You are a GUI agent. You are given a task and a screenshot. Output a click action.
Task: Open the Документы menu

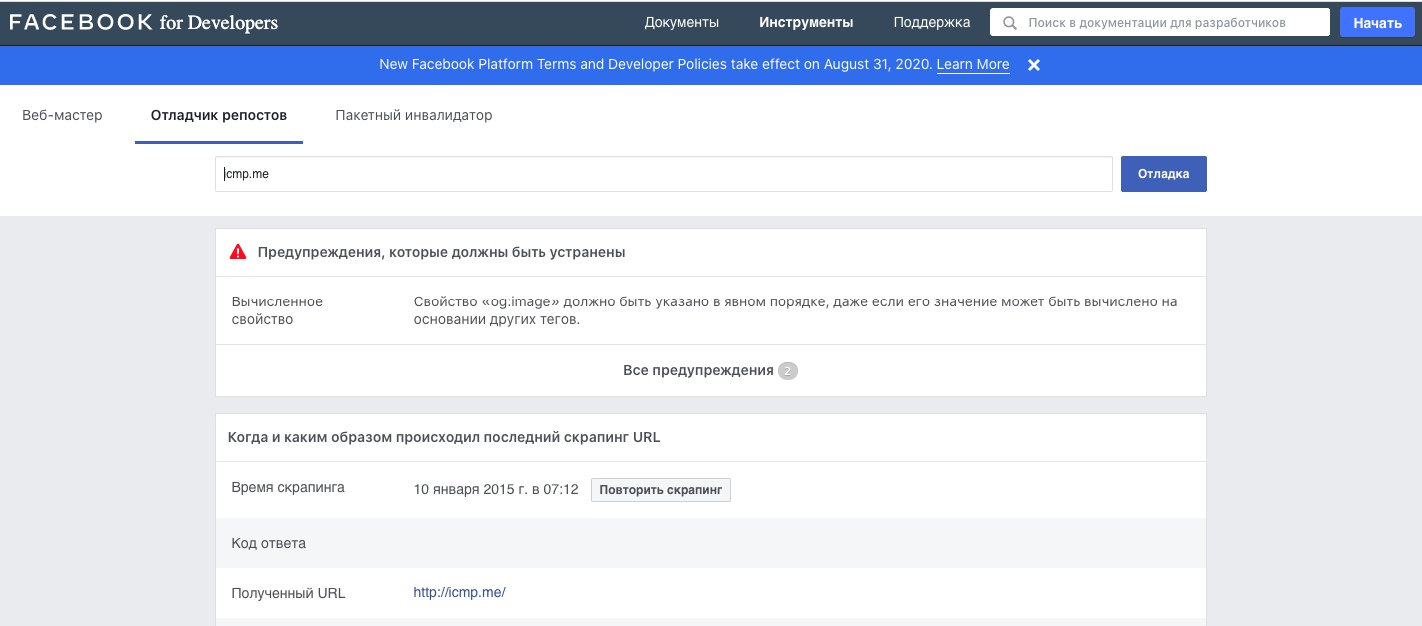(x=682, y=22)
